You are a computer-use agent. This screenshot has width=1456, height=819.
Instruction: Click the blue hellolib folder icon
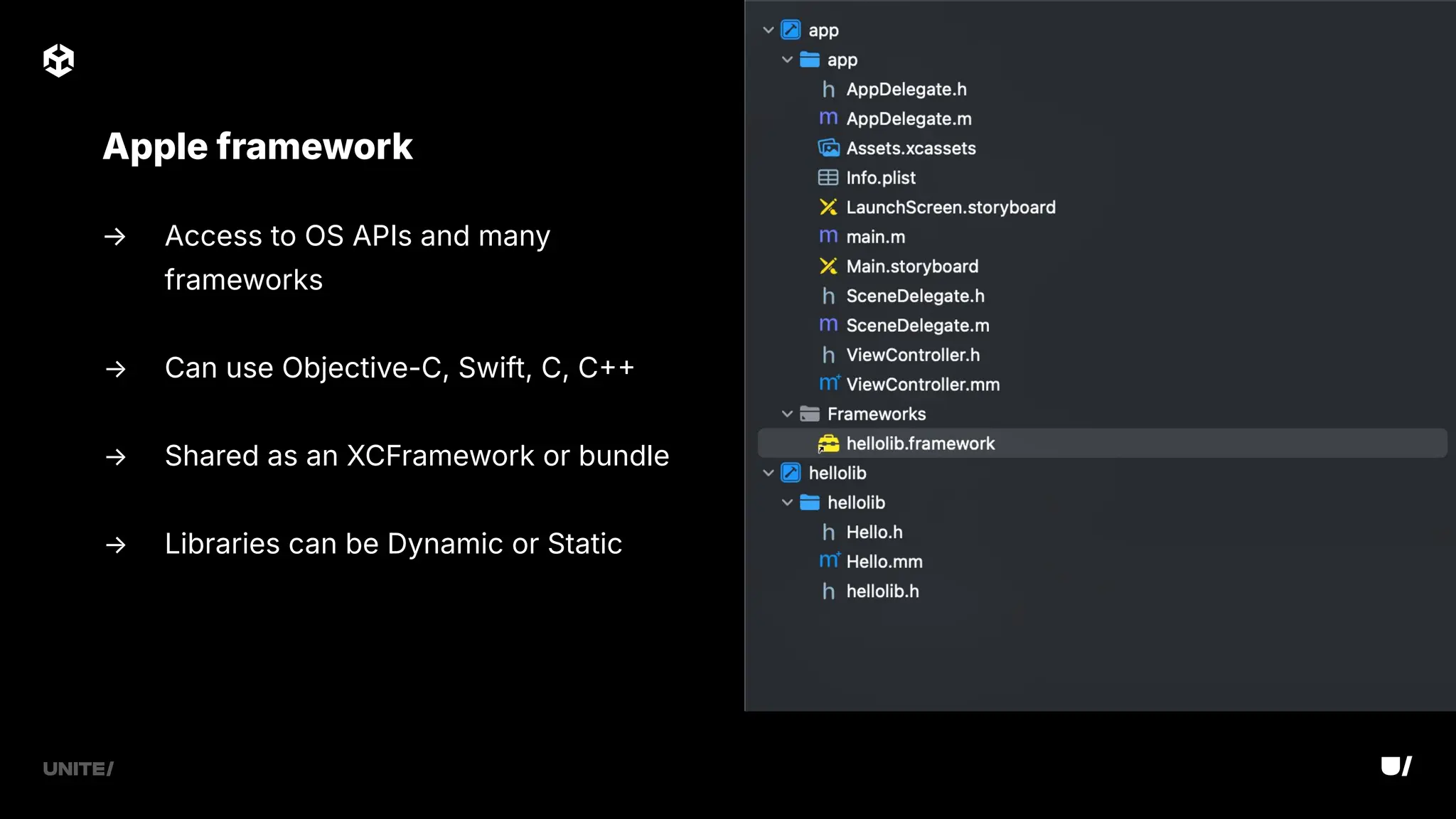tap(810, 503)
